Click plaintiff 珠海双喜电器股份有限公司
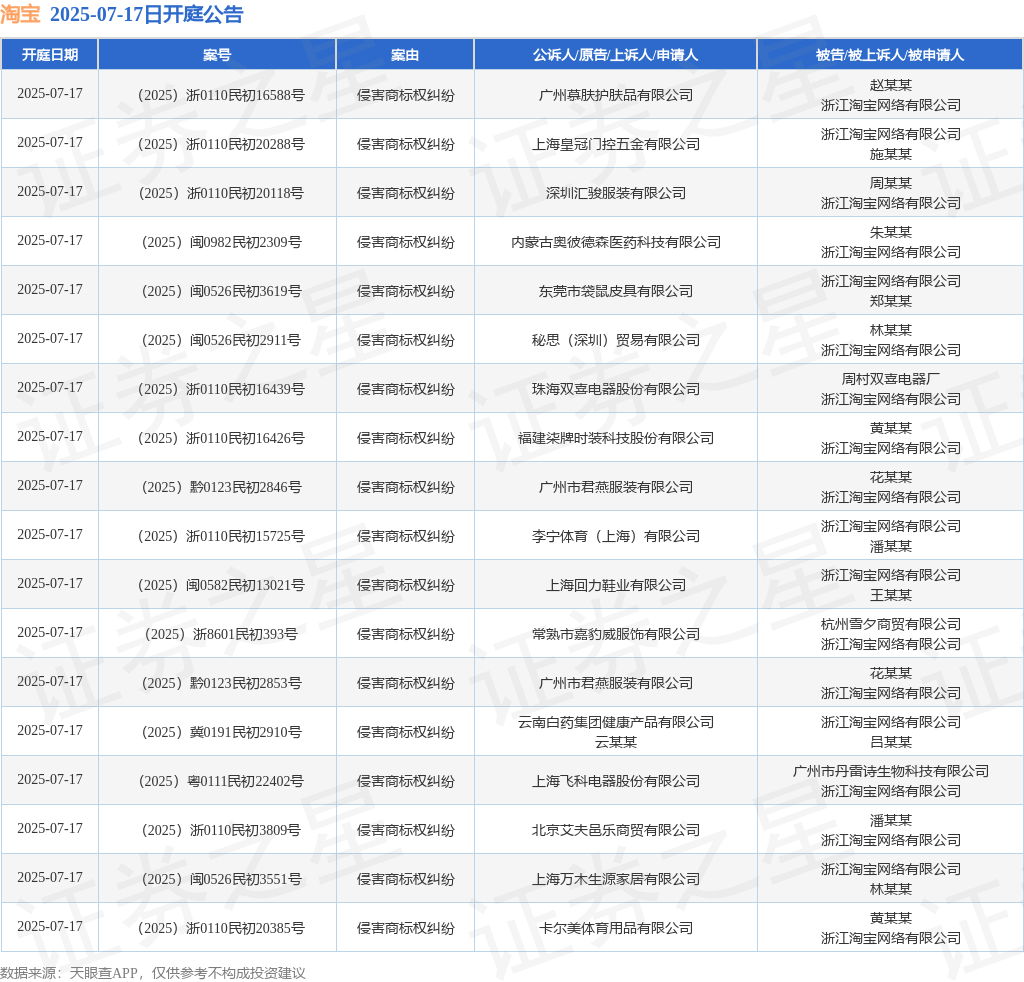1024x982 pixels. (x=615, y=389)
